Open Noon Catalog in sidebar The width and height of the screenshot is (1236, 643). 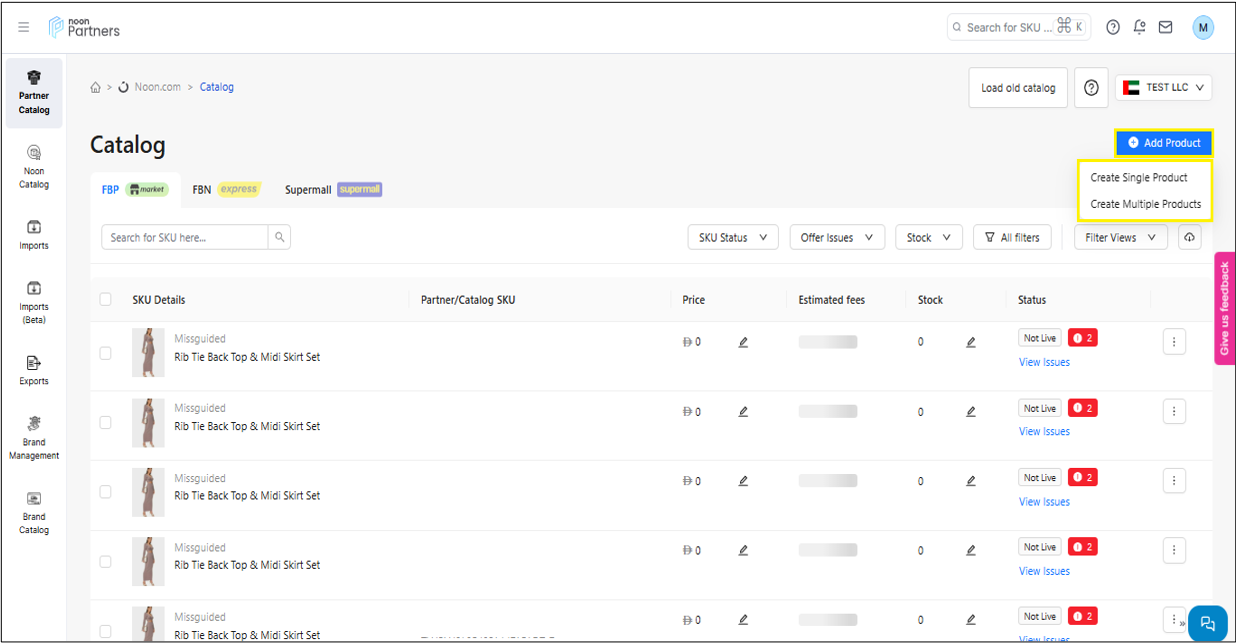[x=34, y=167]
